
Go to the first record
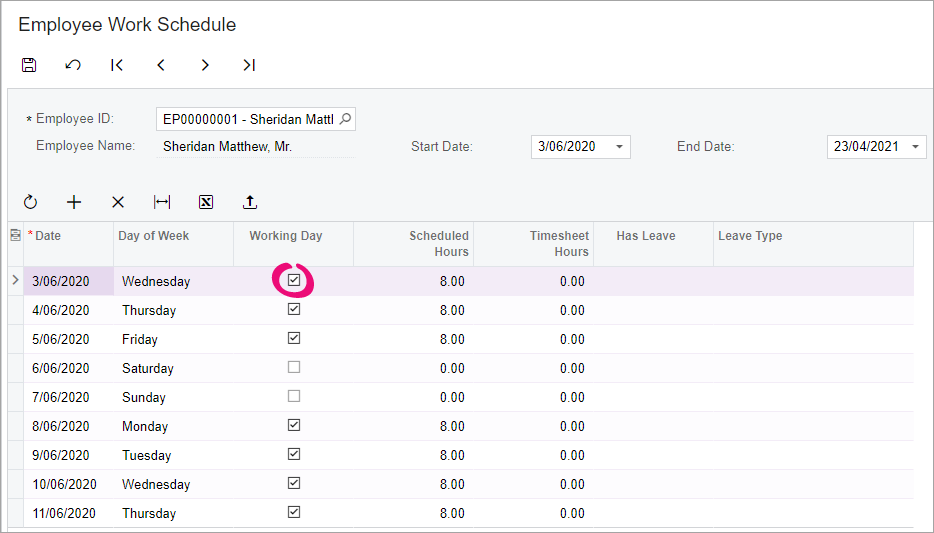pos(117,65)
